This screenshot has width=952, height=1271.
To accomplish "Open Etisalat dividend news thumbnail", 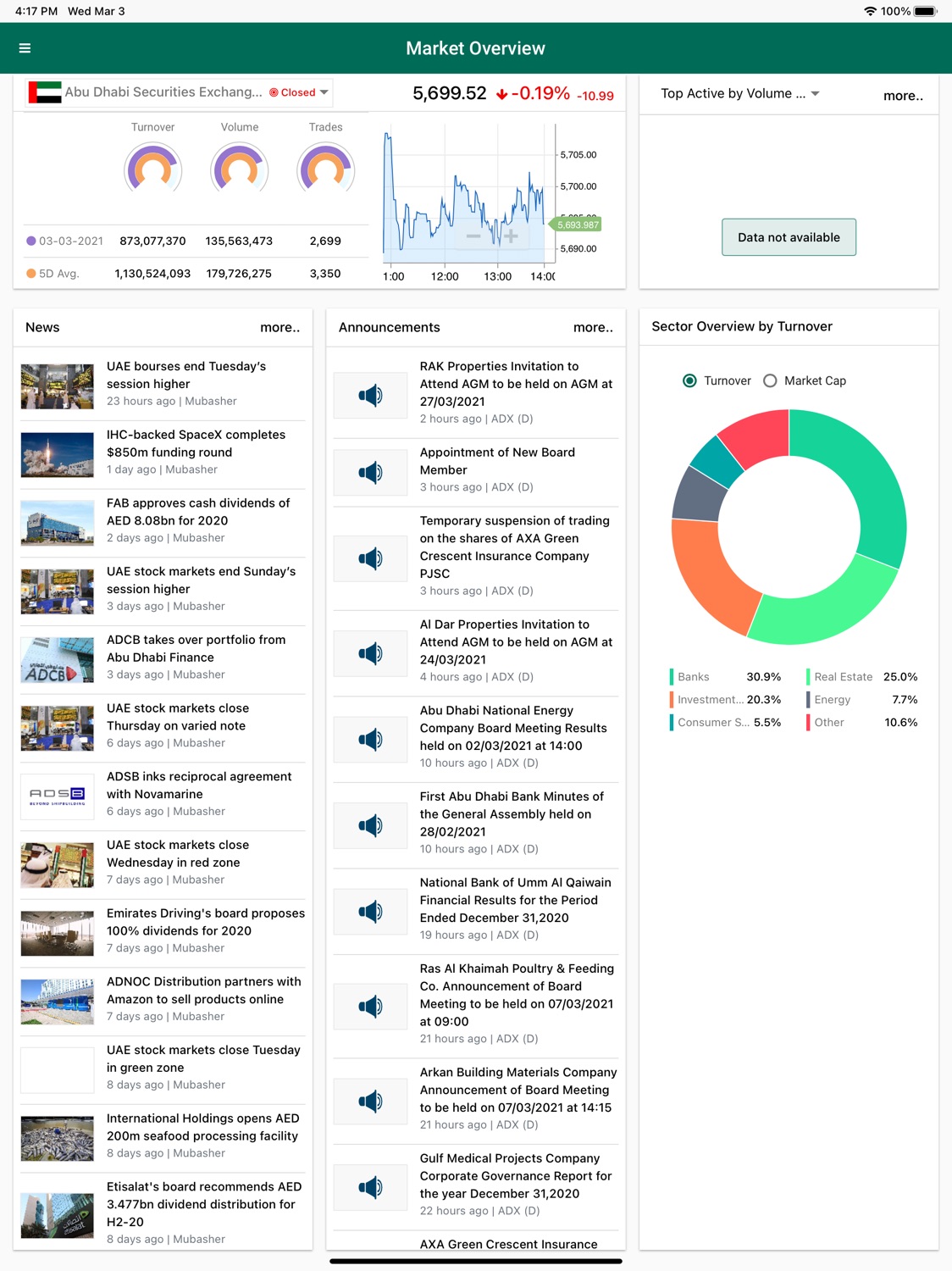I will point(58,1216).
